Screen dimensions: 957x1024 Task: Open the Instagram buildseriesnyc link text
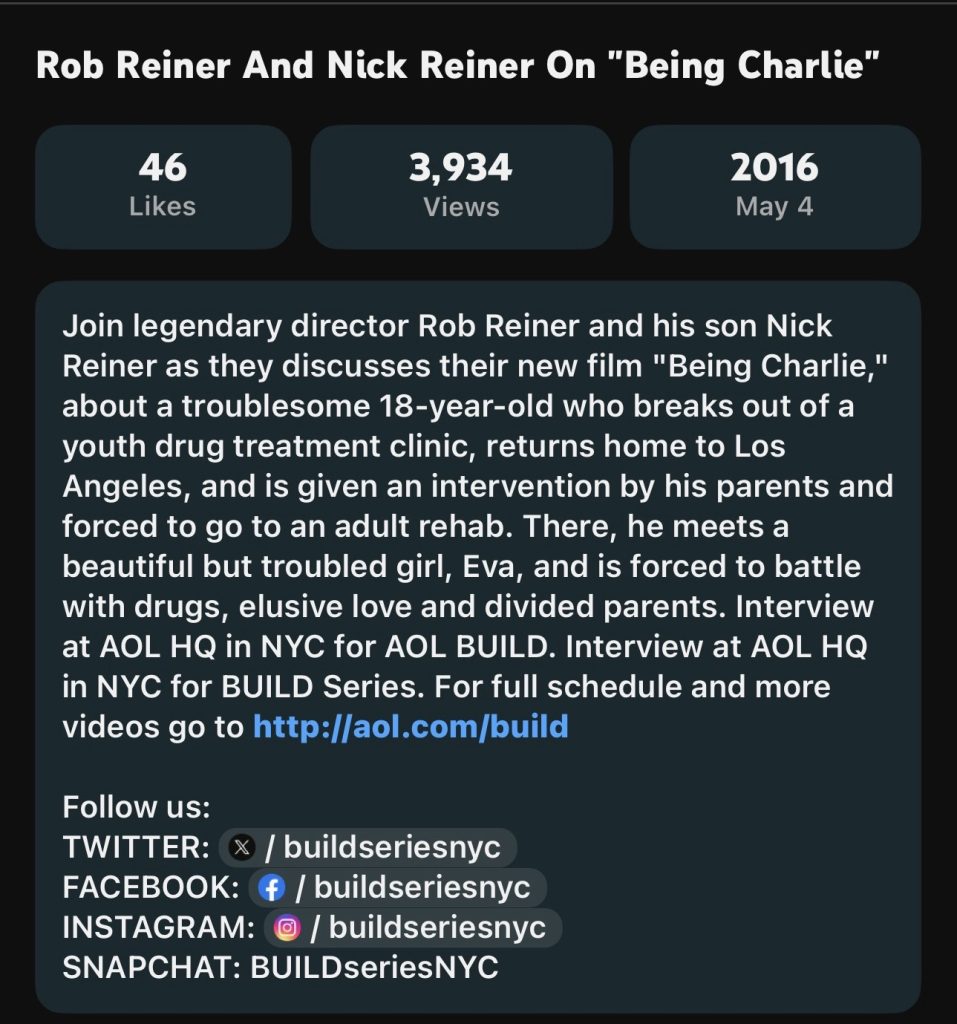pyautogui.click(x=437, y=928)
